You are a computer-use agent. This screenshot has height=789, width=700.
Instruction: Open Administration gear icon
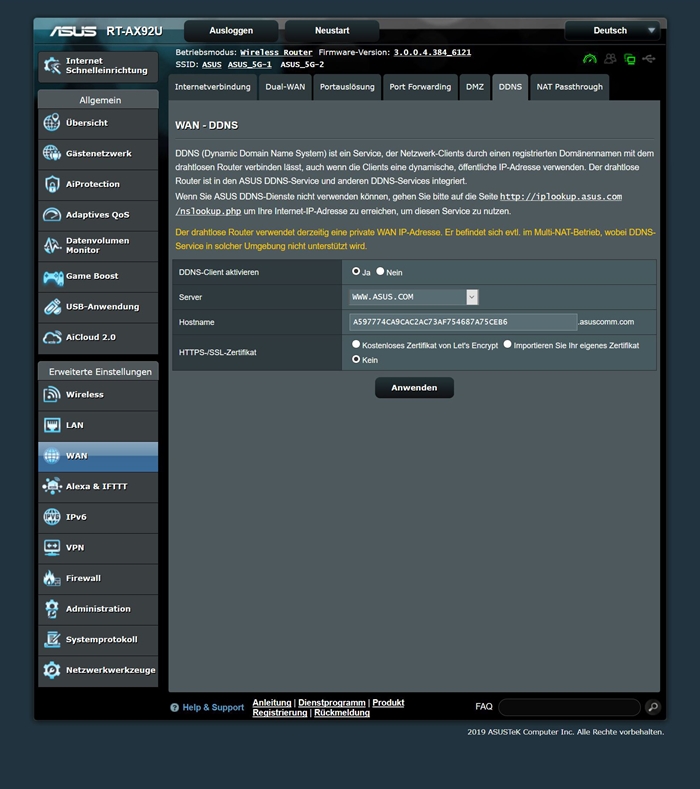coord(52,609)
